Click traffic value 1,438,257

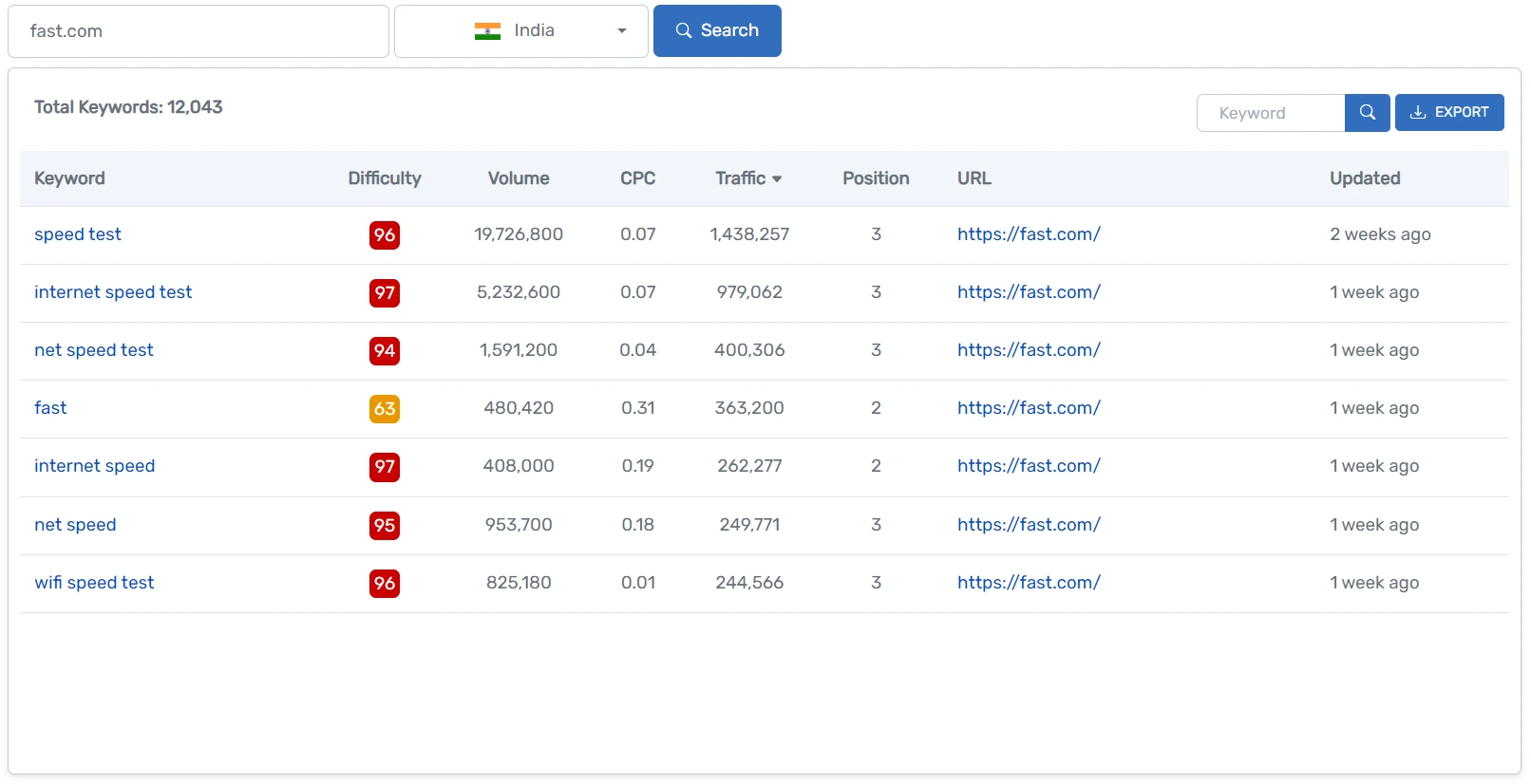click(x=749, y=234)
